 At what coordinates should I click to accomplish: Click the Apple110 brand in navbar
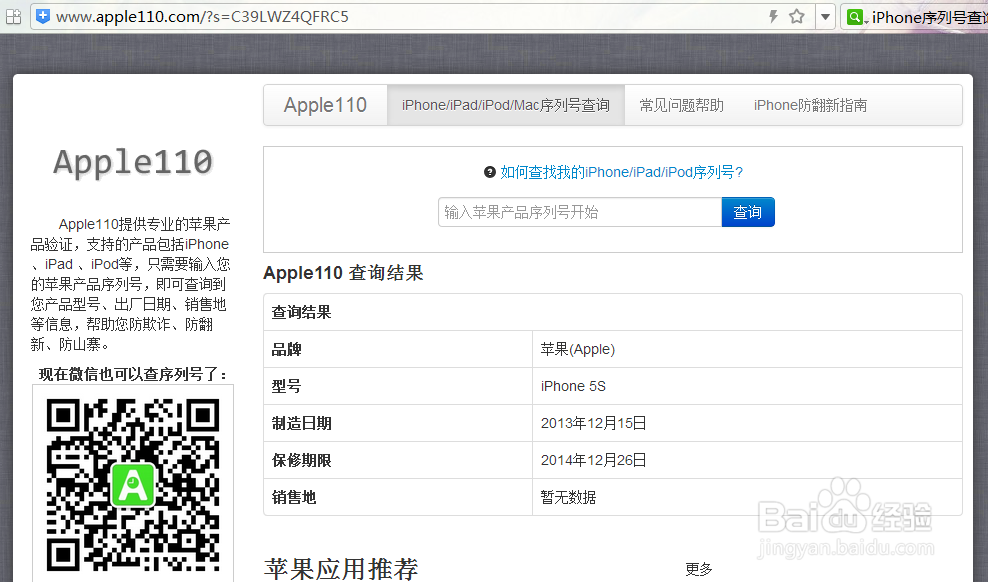pyautogui.click(x=325, y=105)
